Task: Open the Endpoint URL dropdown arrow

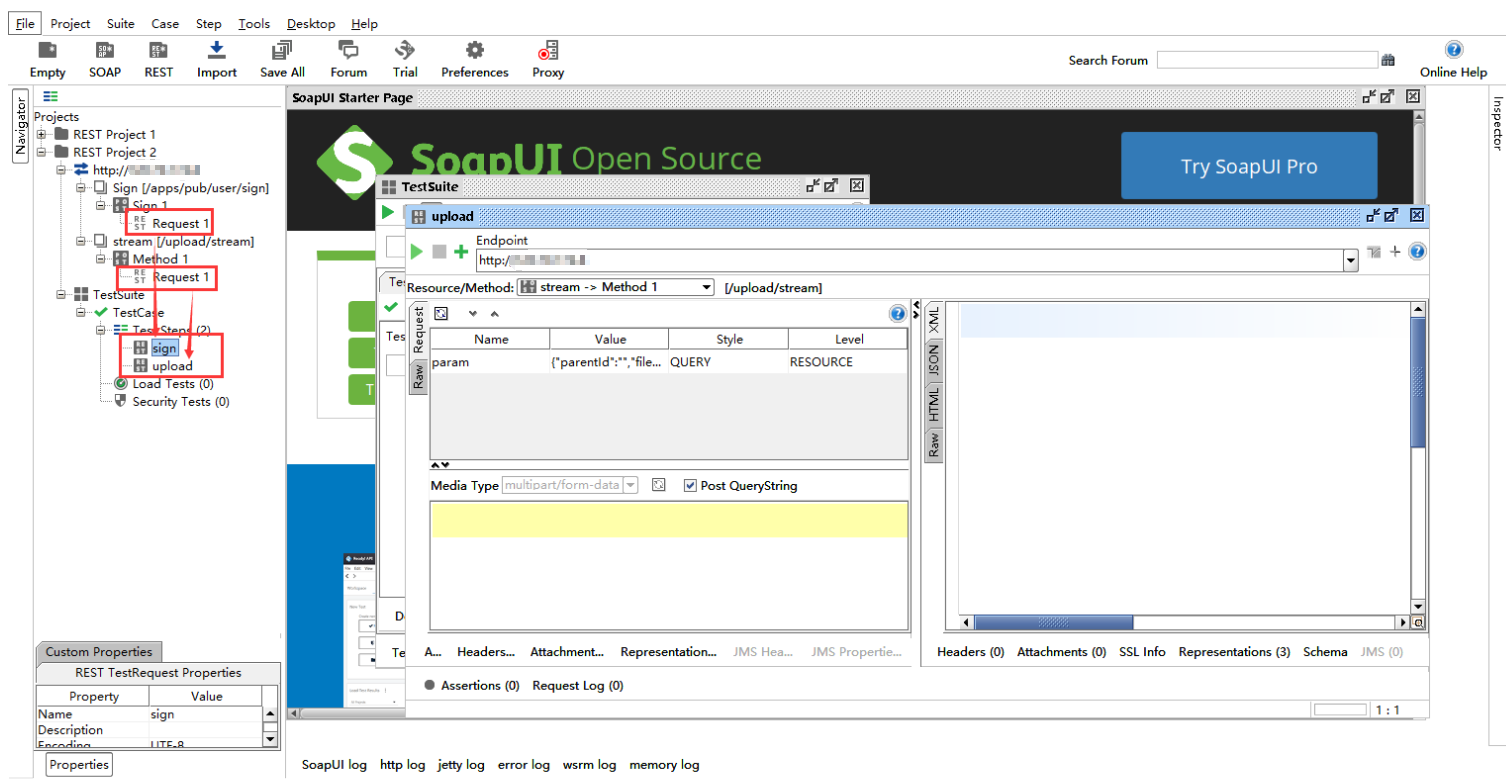Action: (x=1351, y=261)
